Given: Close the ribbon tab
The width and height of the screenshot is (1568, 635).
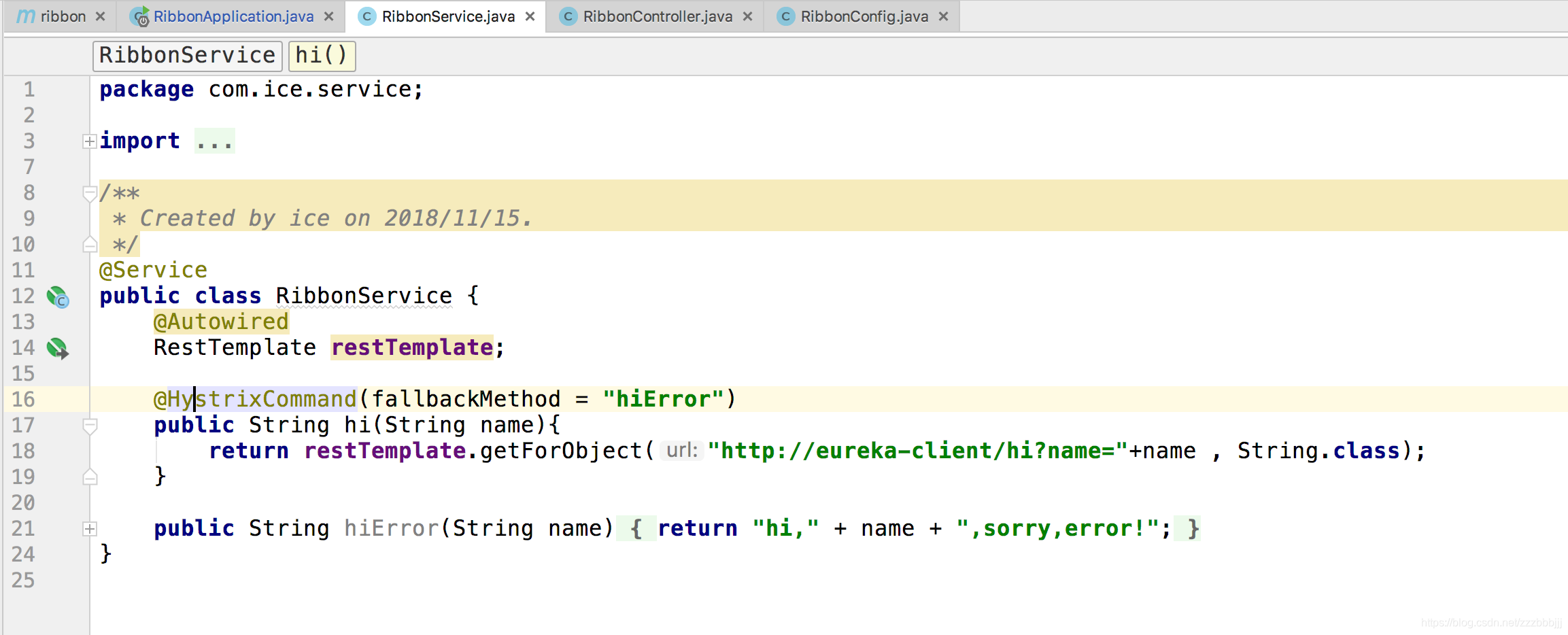Looking at the screenshot, I should click(101, 16).
